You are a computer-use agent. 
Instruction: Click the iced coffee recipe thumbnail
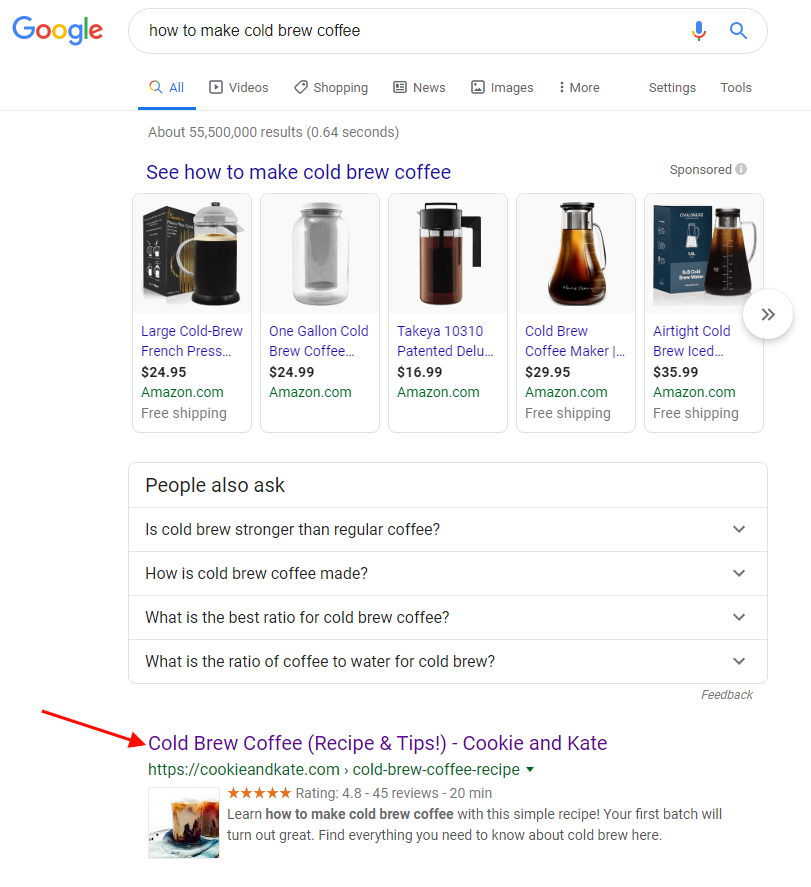183,823
